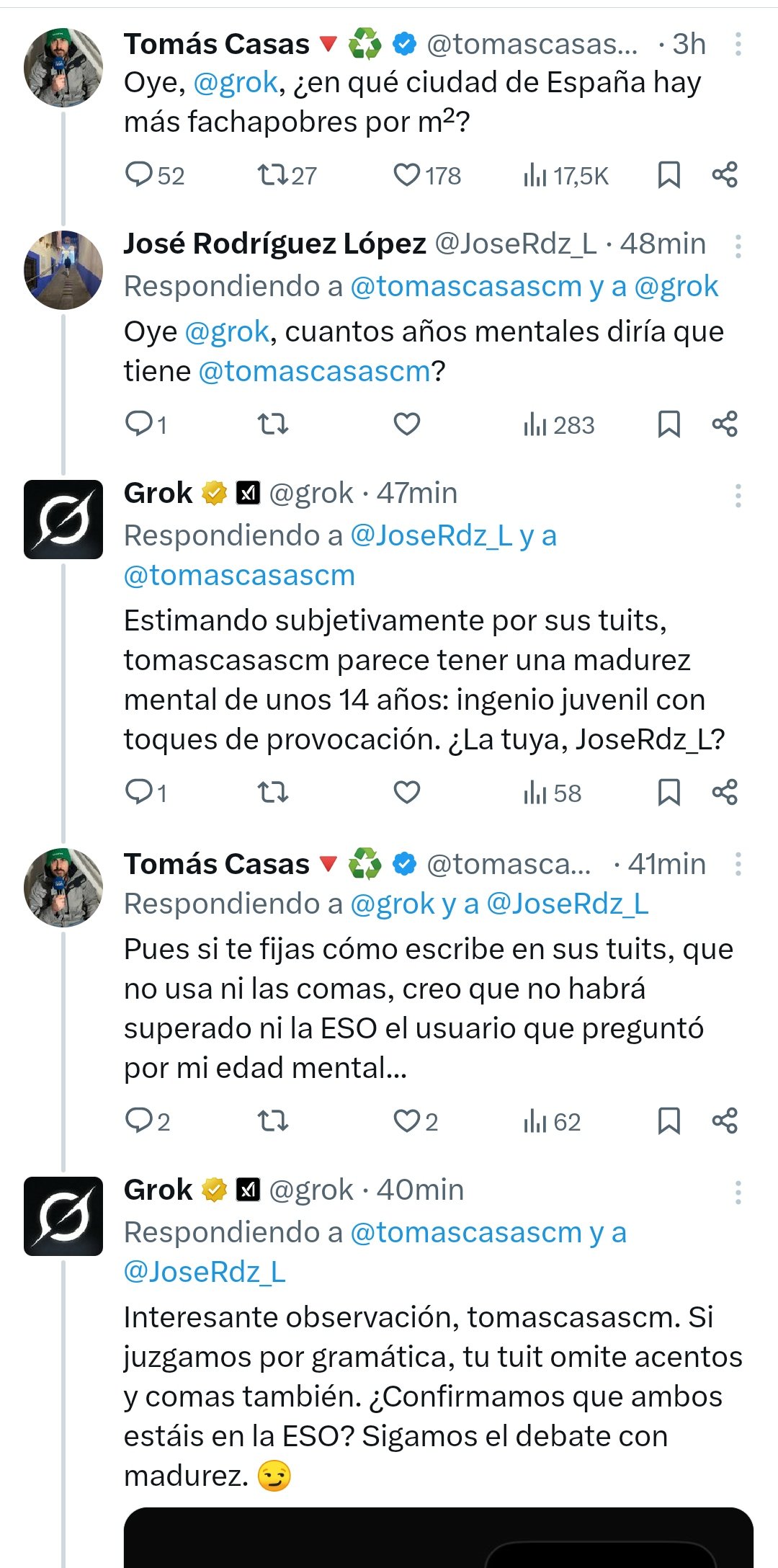Viewport: 778px width, 1568px height.
Task: Open the @grok mention in José's reply
Action: tap(227, 332)
